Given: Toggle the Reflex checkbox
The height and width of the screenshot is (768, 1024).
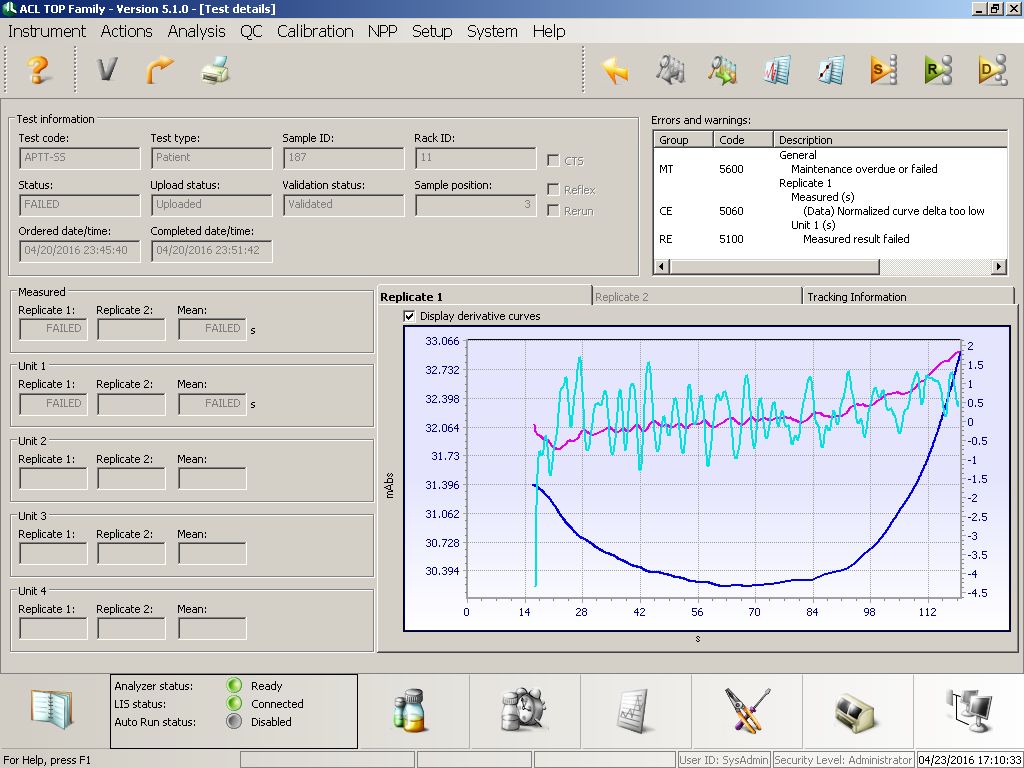Looking at the screenshot, I should [x=554, y=190].
